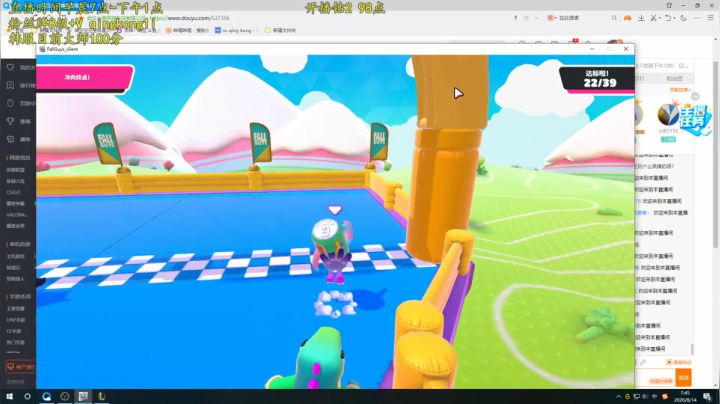
Task: Open the ranking icon in Douyu sidebar
Action: tap(10, 85)
